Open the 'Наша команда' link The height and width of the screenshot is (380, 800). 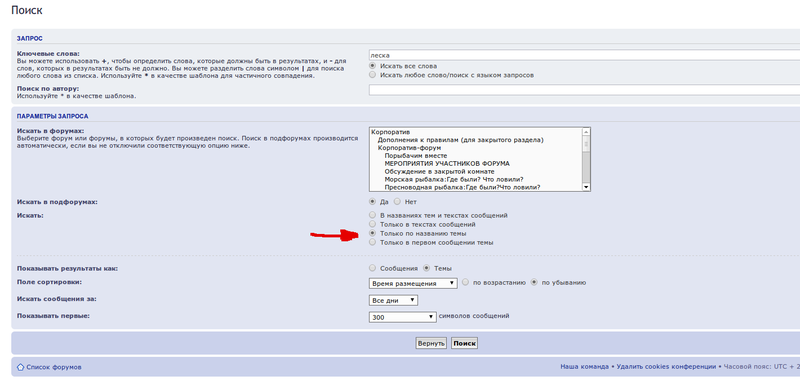click(x=584, y=367)
